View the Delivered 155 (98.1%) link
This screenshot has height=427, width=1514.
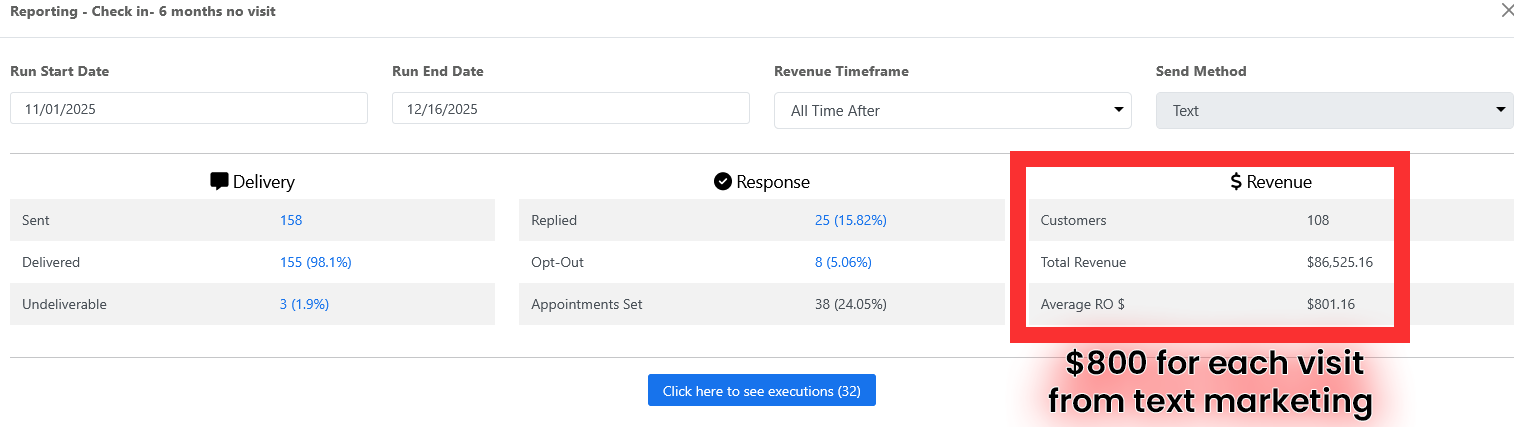pos(315,262)
